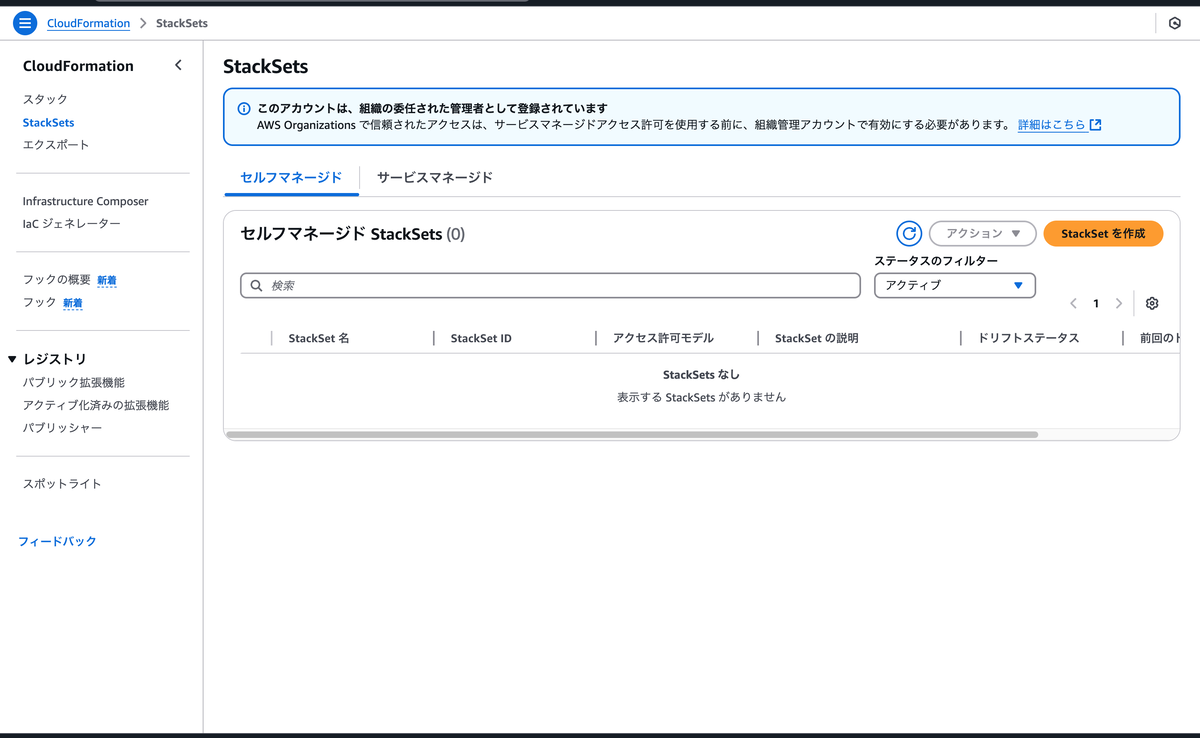Click the info icon in the blue banner

(x=244, y=109)
